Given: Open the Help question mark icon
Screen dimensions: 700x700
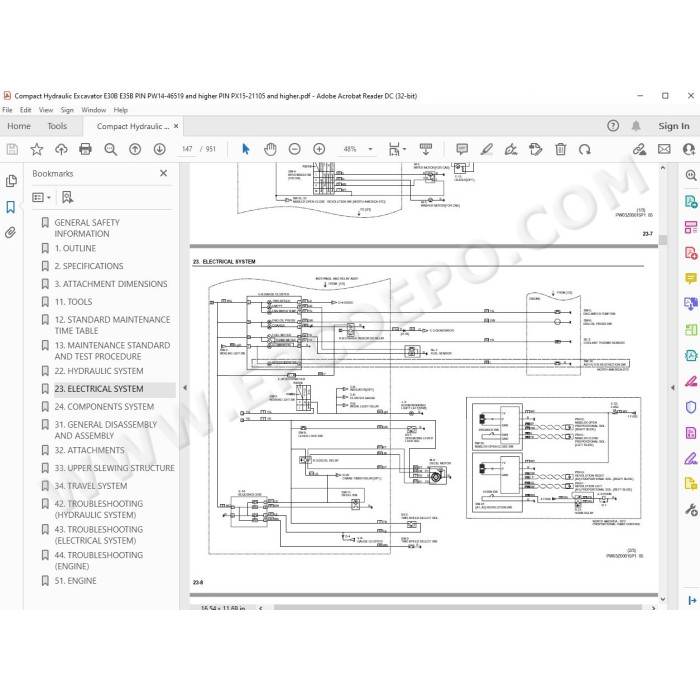Looking at the screenshot, I should [613, 126].
